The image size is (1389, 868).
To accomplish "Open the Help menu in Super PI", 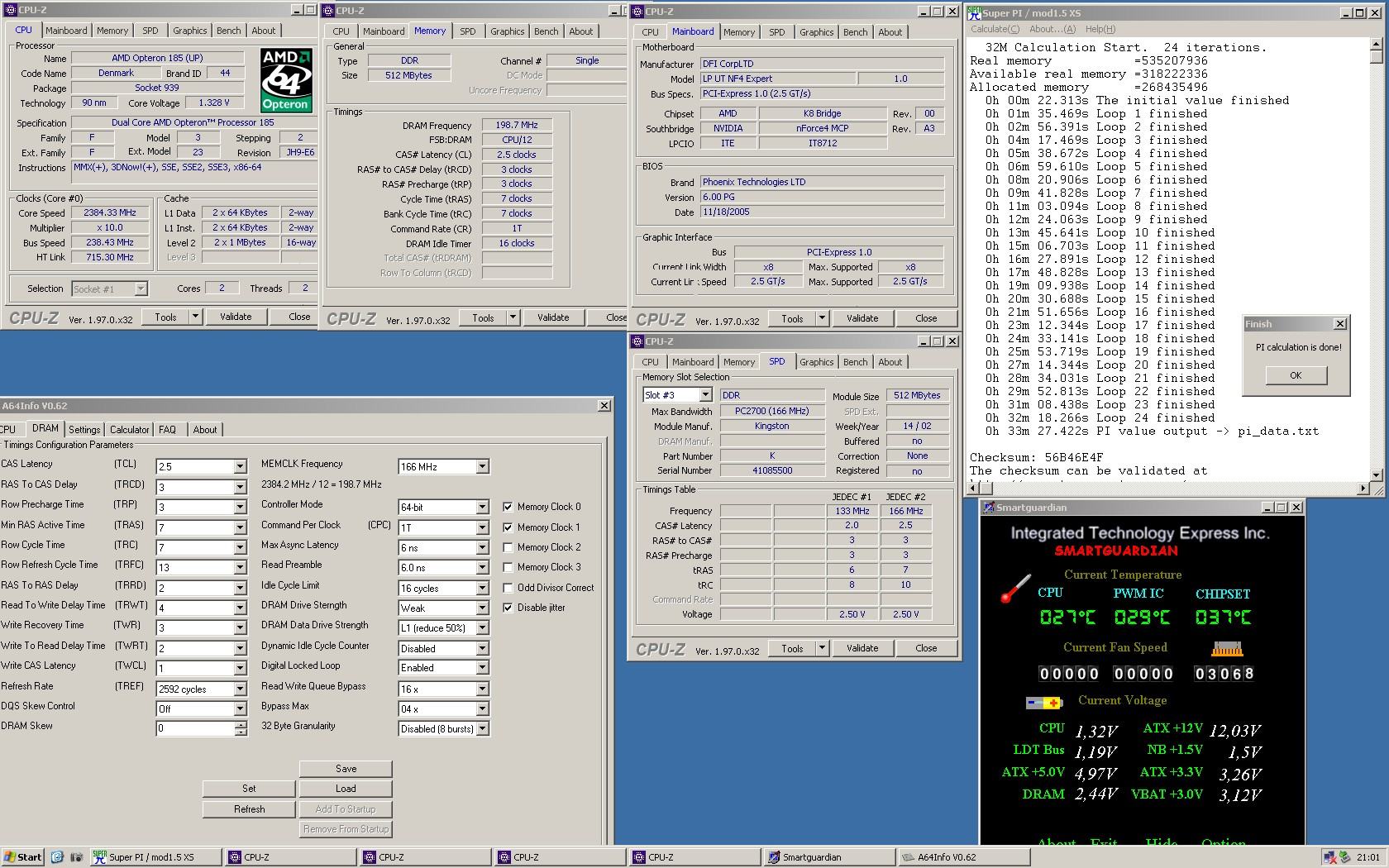I will click(1100, 29).
